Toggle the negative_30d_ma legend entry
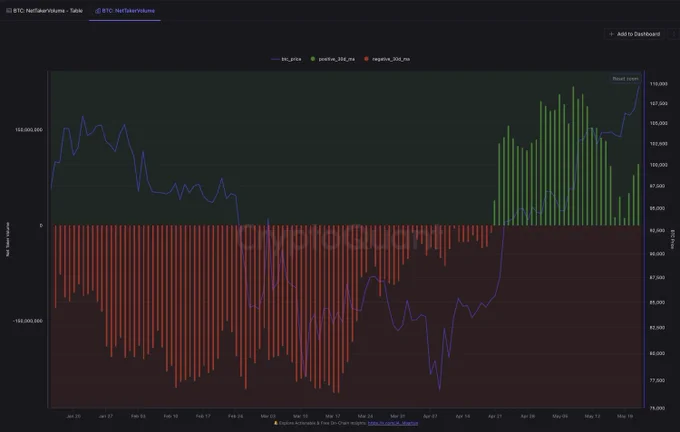Viewport: 680px width, 432px height. [x=387, y=59]
